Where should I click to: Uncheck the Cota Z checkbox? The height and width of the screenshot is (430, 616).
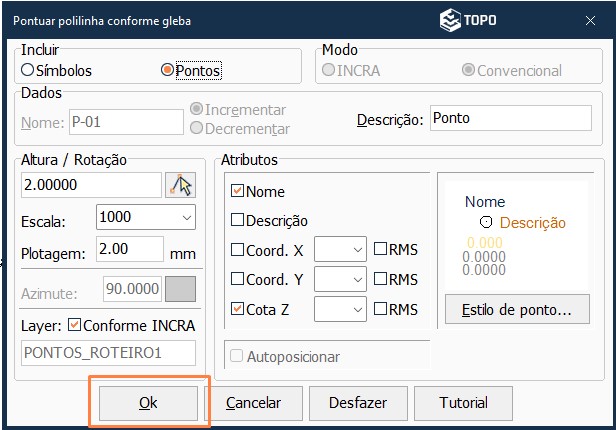[237, 309]
